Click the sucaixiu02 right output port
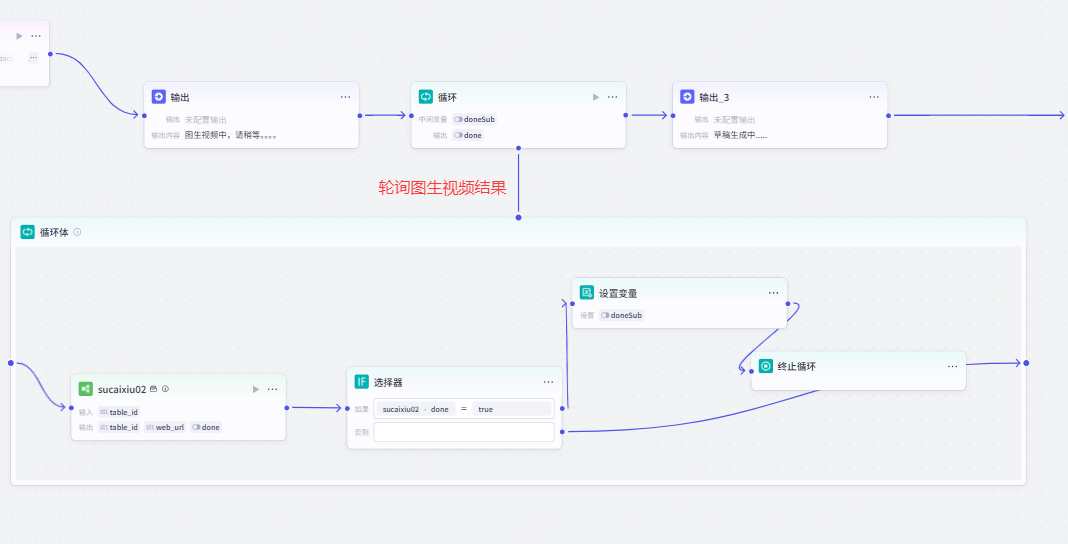Viewport: 1068px width, 544px height. [x=287, y=407]
